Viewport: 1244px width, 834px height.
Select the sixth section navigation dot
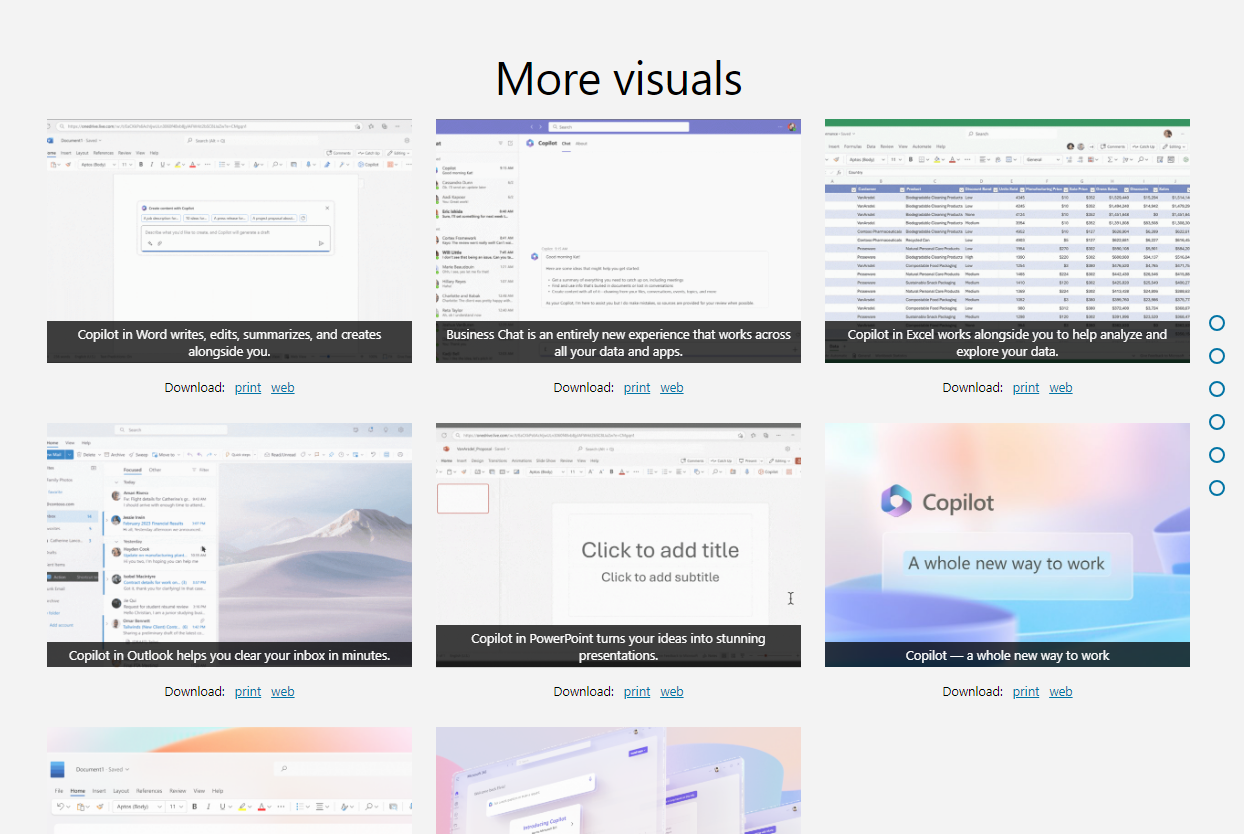pyautogui.click(x=1217, y=488)
